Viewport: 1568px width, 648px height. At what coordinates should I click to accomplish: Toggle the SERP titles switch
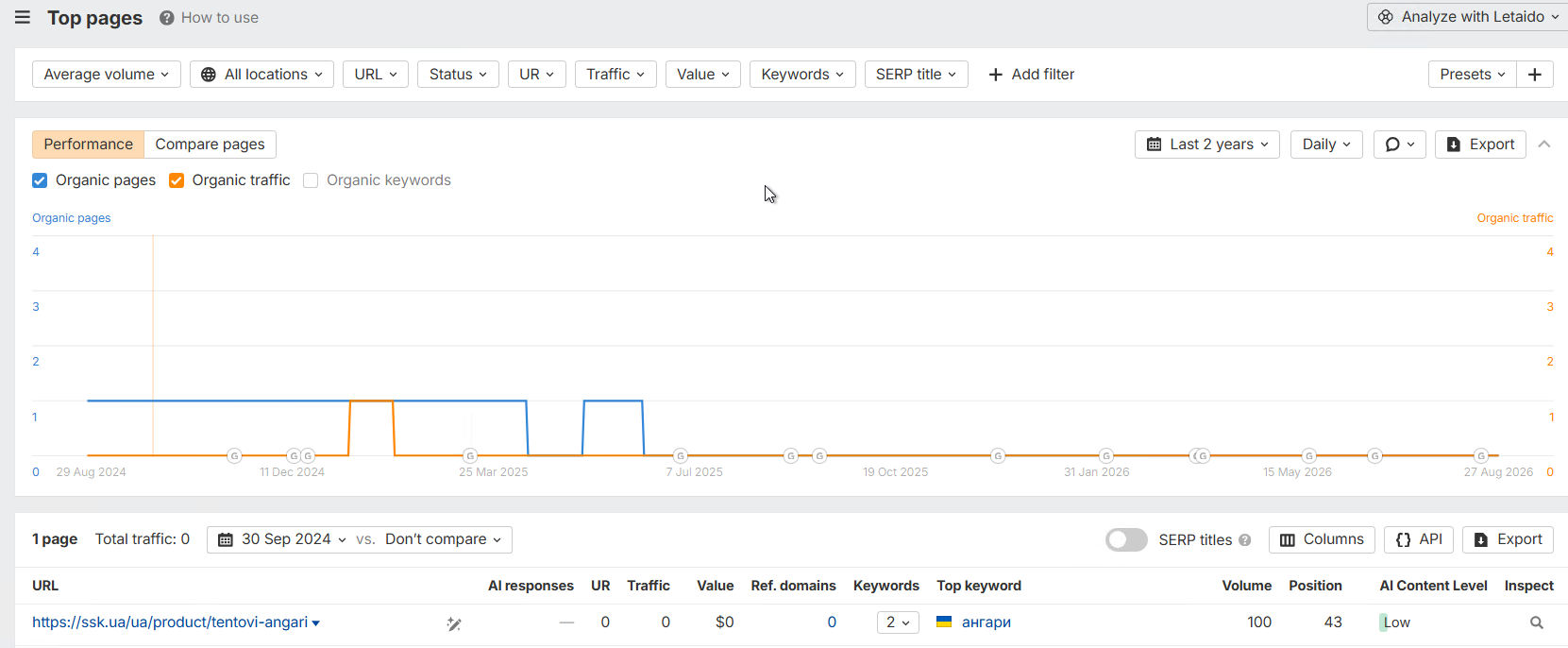coord(1126,539)
